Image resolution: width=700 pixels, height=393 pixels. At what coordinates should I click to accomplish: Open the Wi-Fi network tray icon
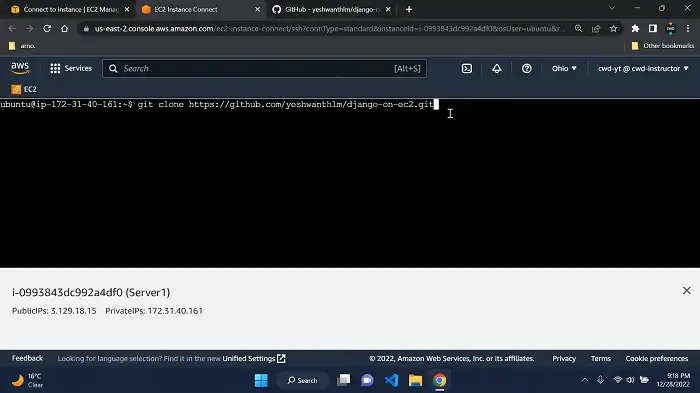(617, 380)
